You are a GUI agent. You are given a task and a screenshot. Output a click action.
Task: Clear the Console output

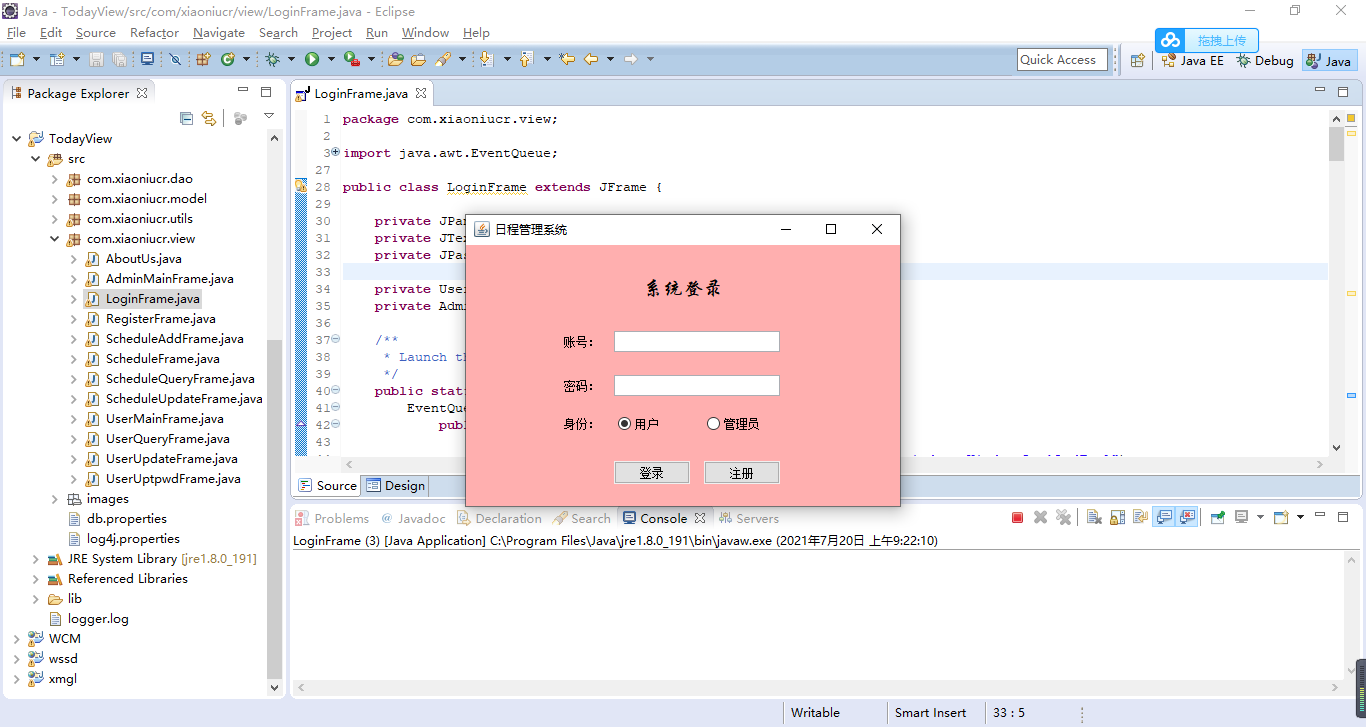pos(1093,517)
